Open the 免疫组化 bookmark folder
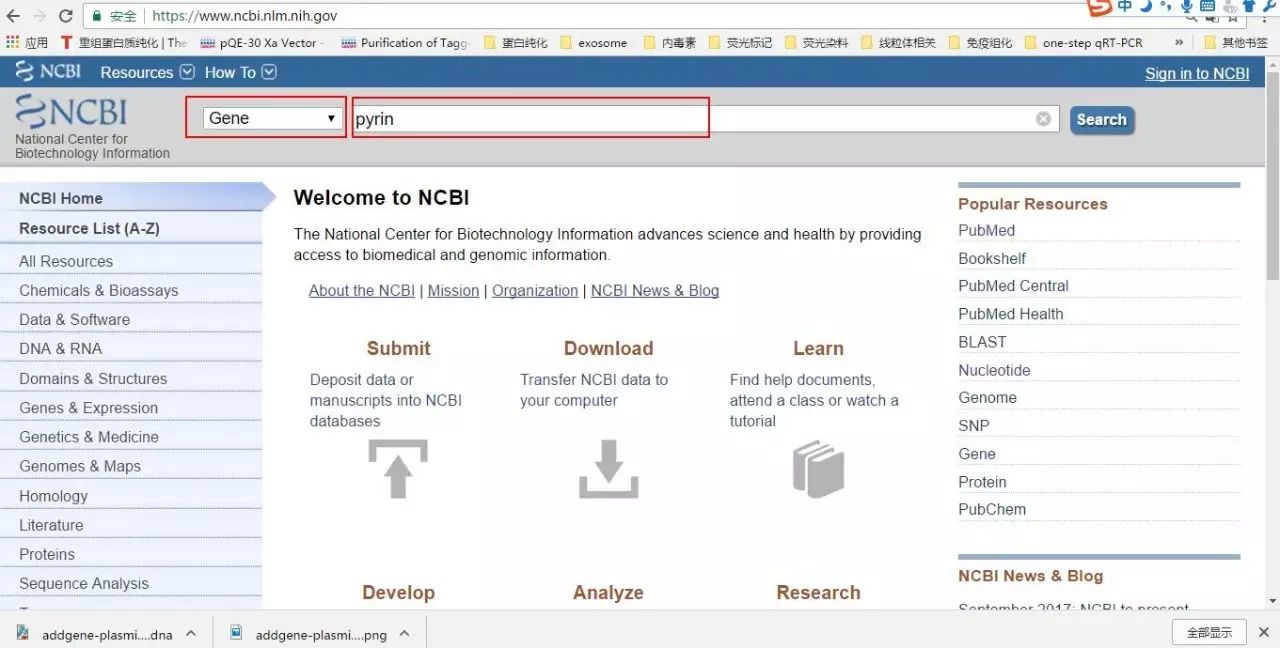The height and width of the screenshot is (648, 1280). pyautogui.click(x=981, y=43)
